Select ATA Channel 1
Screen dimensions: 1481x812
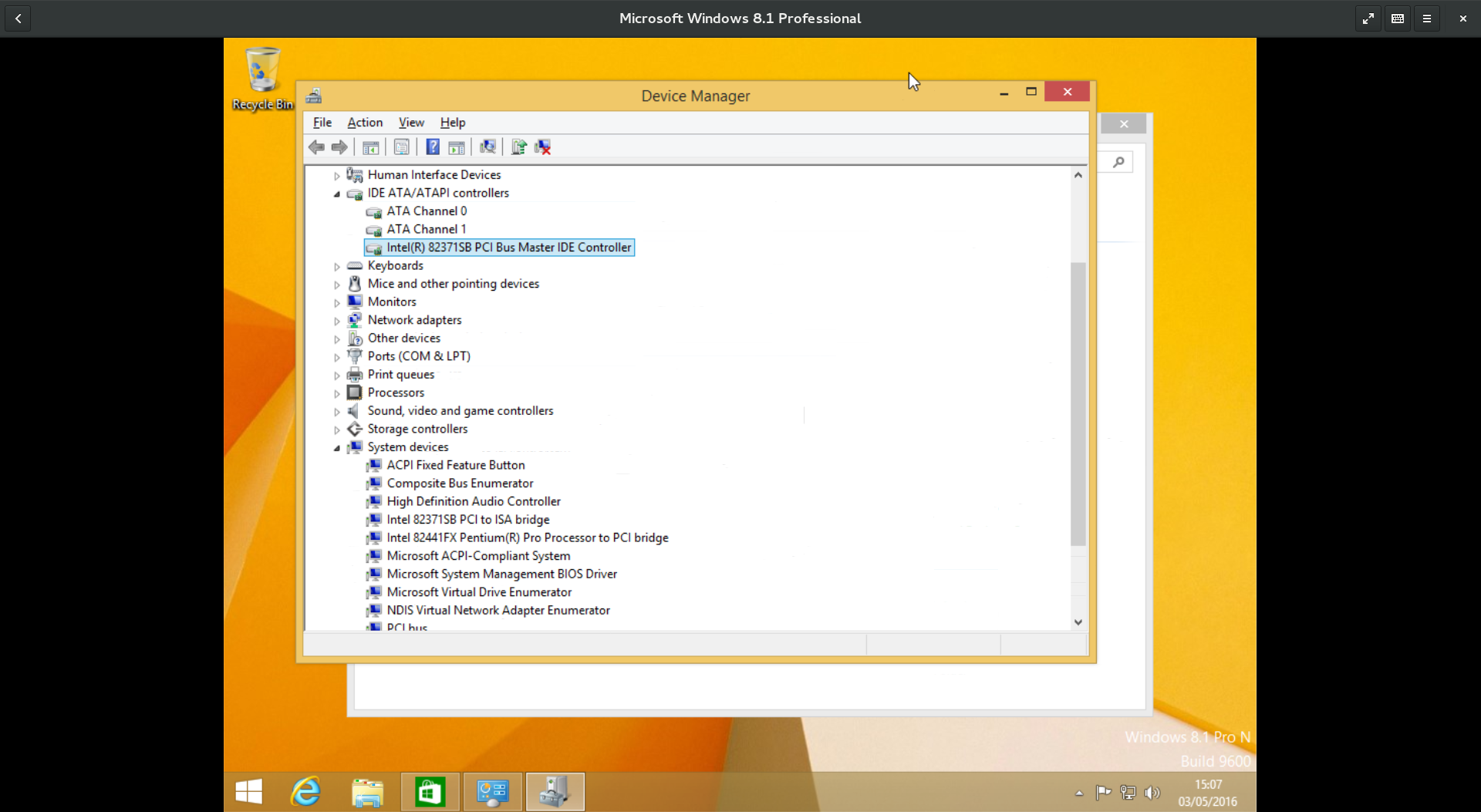[427, 229]
